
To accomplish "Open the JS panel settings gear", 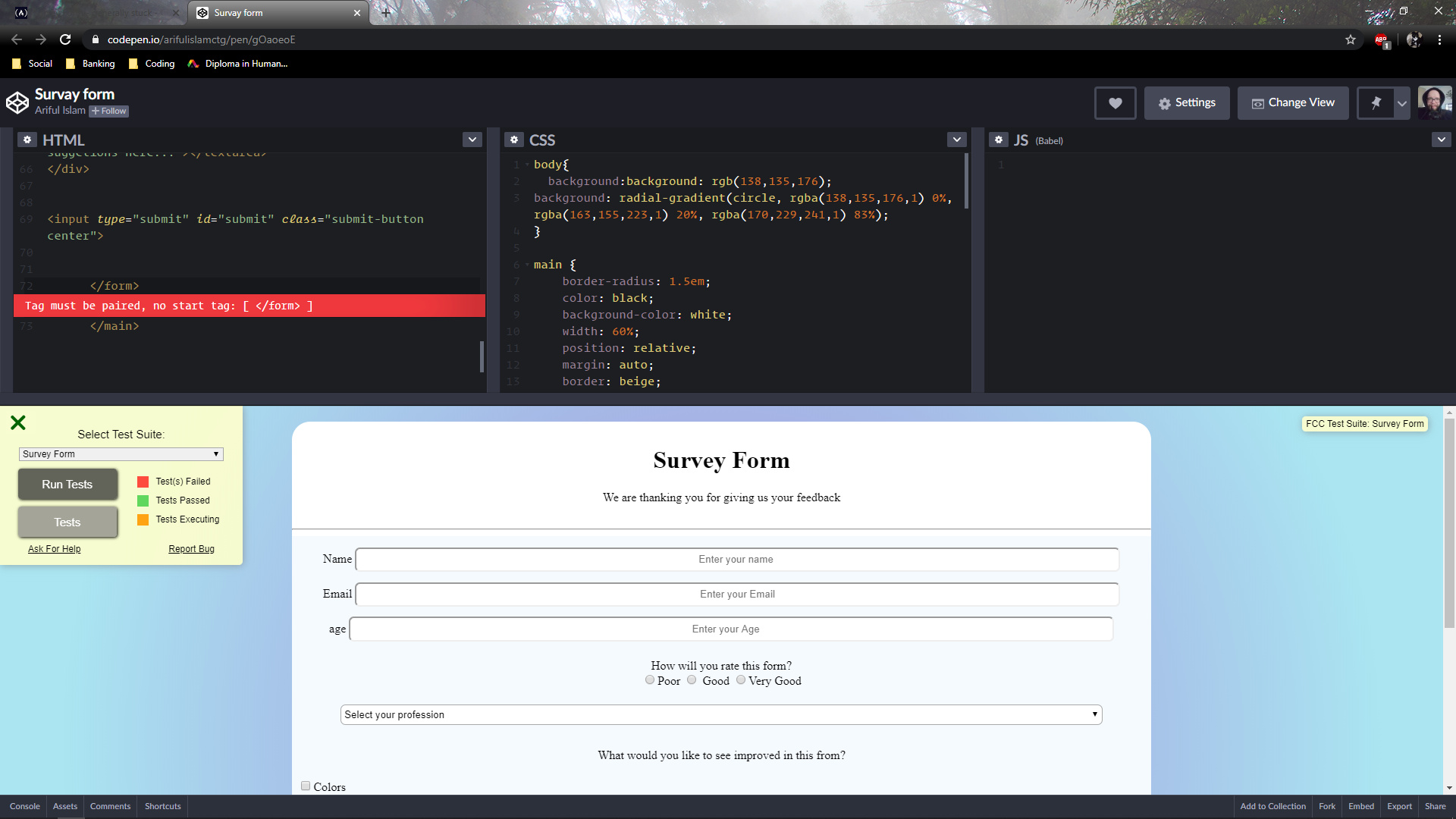I will coord(999,140).
